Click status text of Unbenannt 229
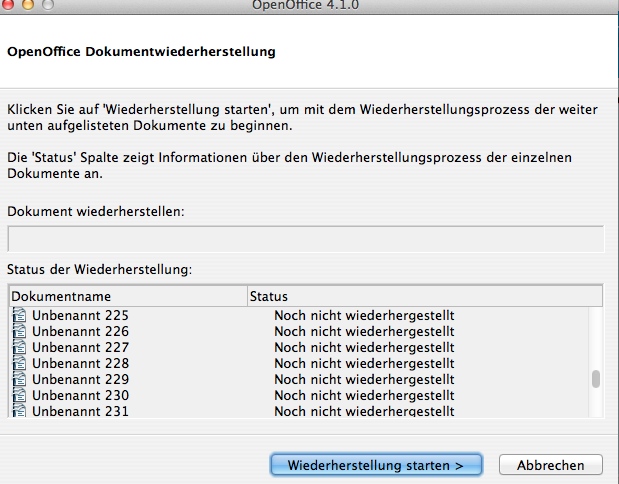The image size is (619, 484). pyautogui.click(x=364, y=379)
